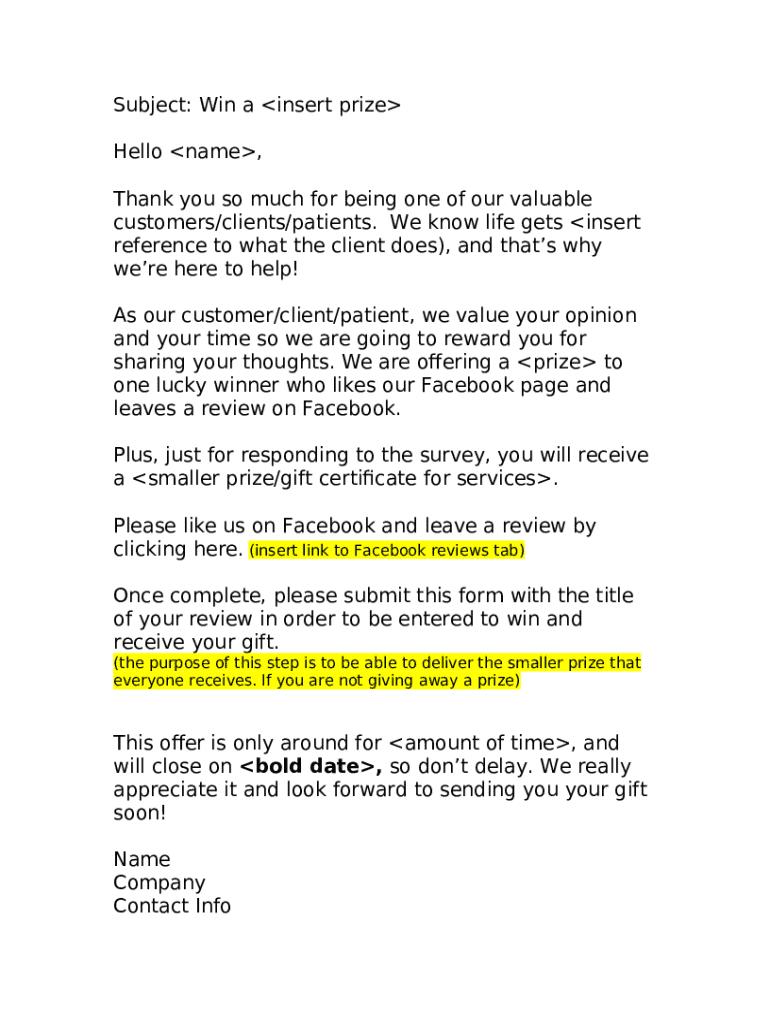Click the "clicking here." text
770x1024 pixels.
pyautogui.click(x=178, y=549)
